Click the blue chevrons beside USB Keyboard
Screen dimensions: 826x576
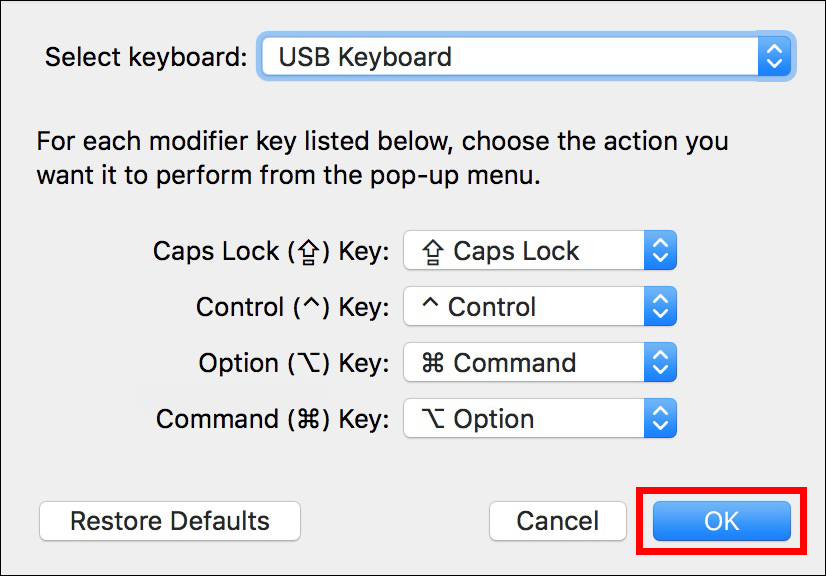point(774,56)
